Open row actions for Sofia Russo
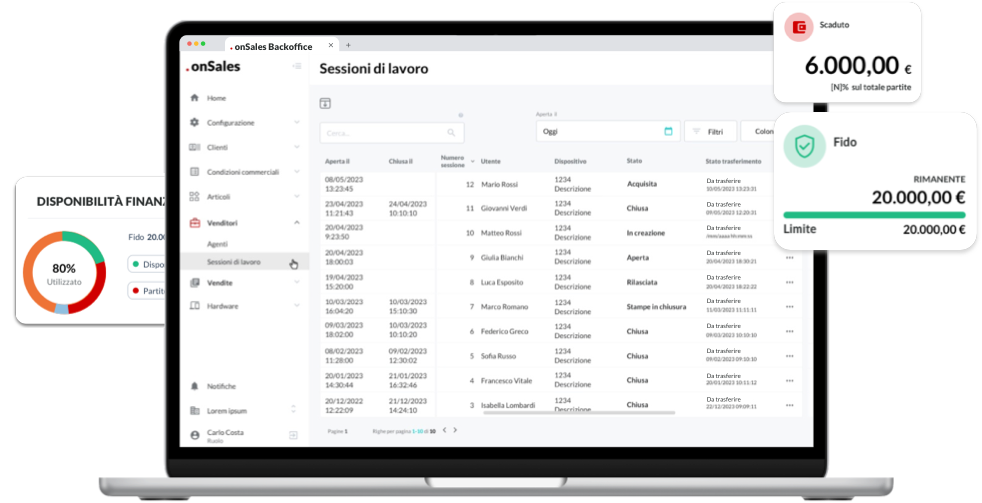The image size is (982, 503). click(x=789, y=356)
